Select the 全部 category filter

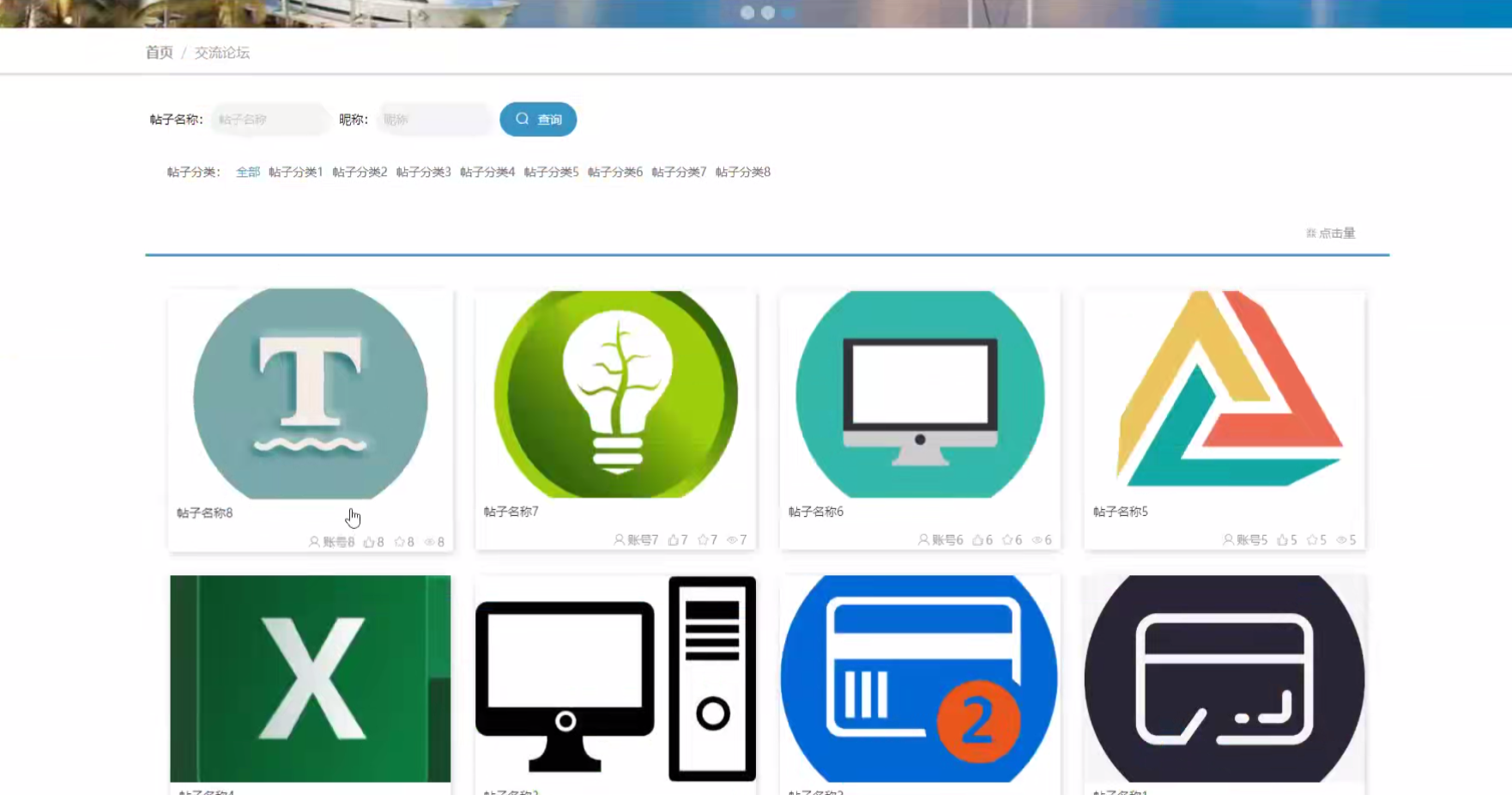pyautogui.click(x=248, y=172)
